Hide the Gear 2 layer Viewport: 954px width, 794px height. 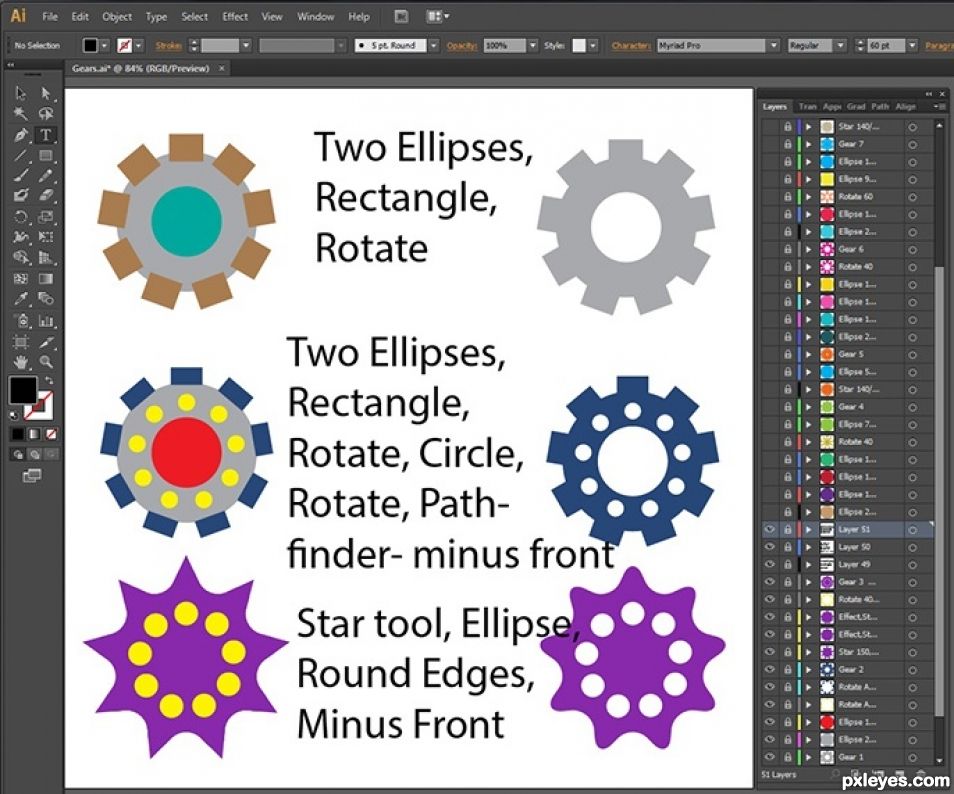click(770, 669)
